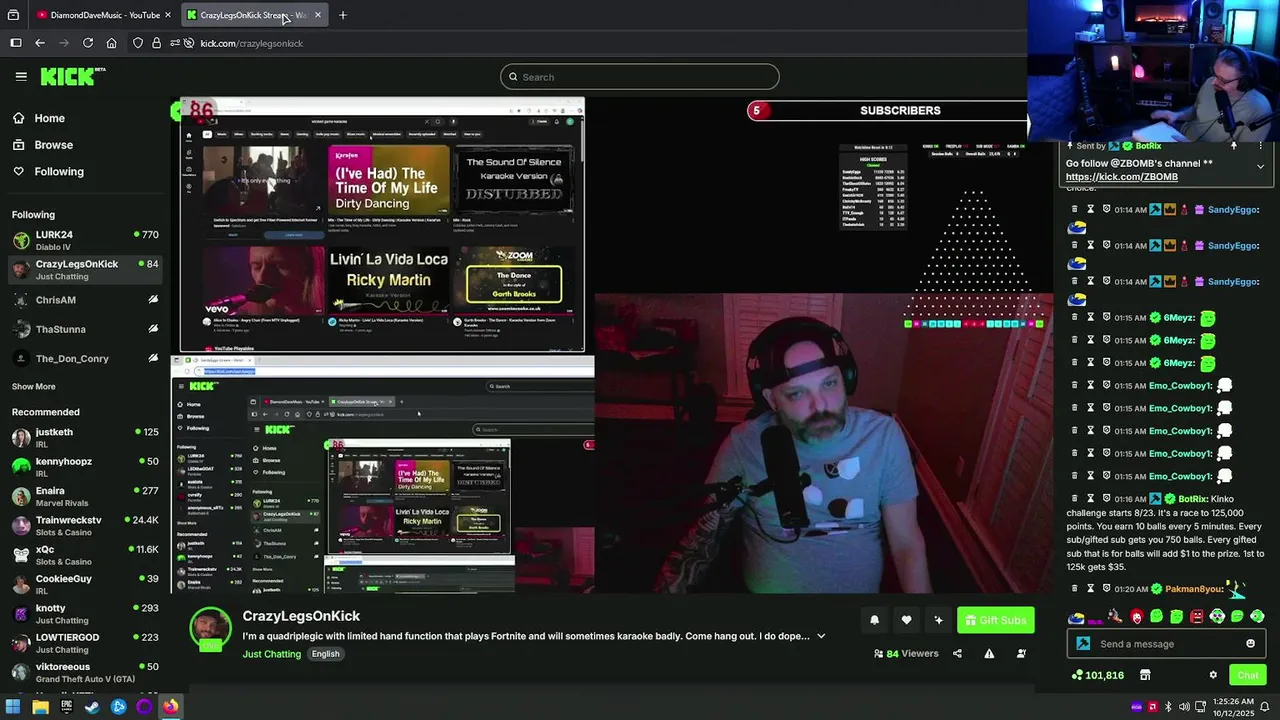Viewport: 1280px width, 720px height.
Task: Click the URL kick.com/crazylegsonkick
Action: (251, 43)
